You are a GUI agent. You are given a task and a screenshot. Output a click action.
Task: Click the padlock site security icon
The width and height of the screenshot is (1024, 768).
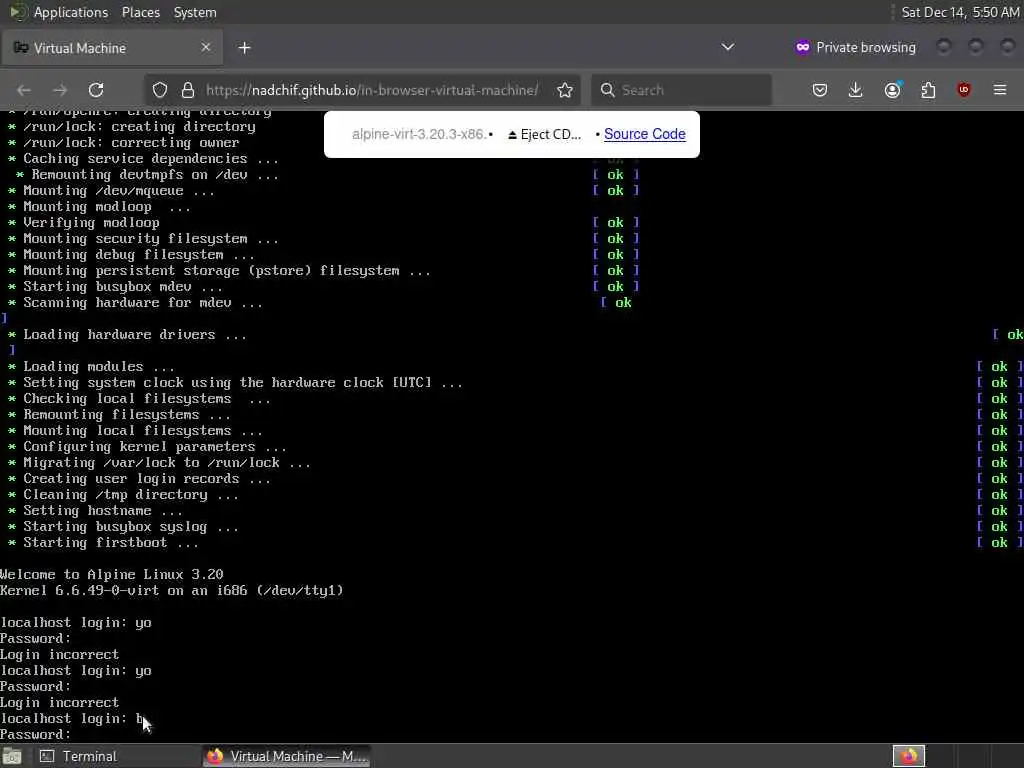pyautogui.click(x=188, y=90)
